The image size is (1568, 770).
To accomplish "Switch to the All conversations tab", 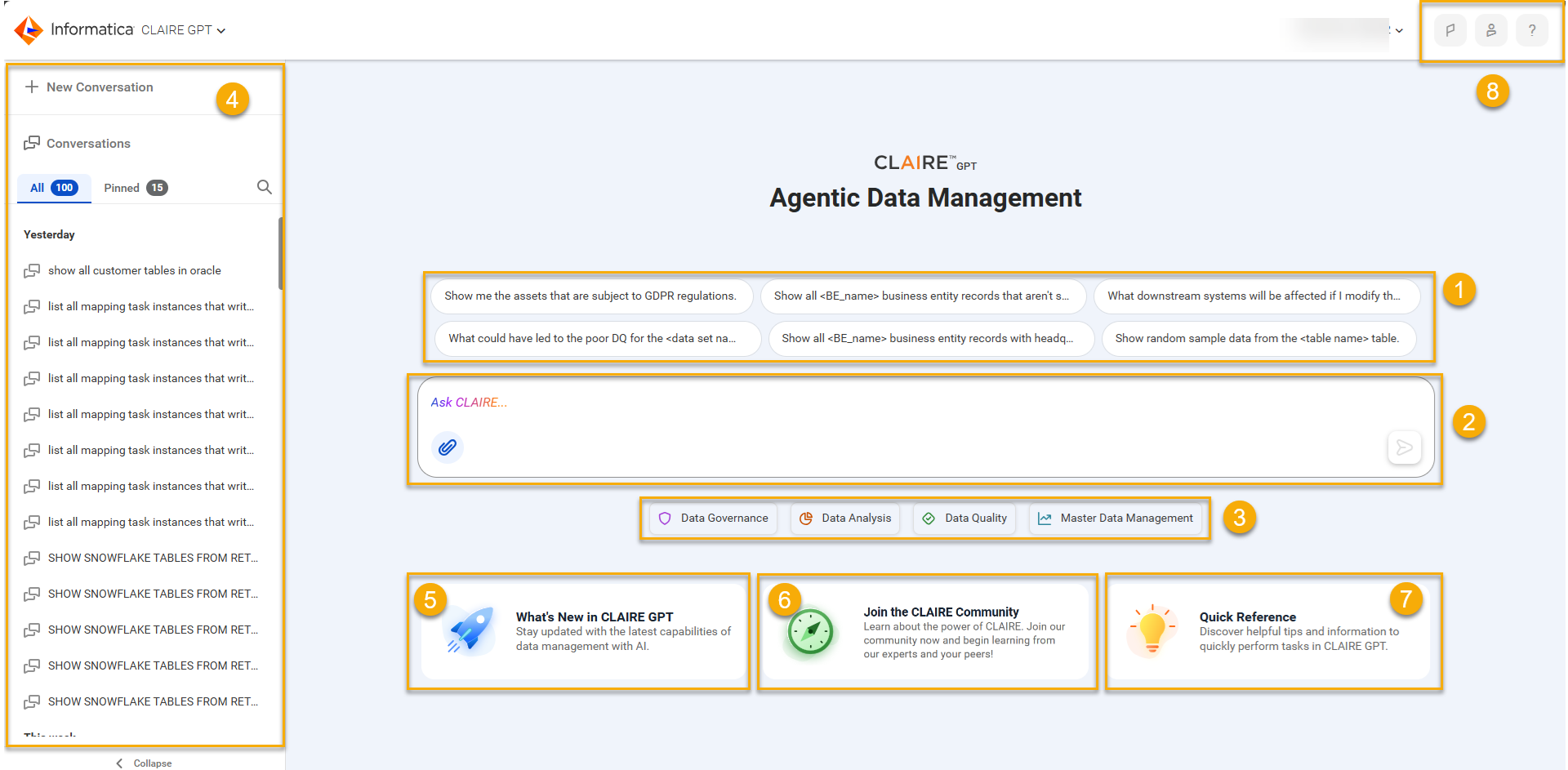I will click(54, 188).
